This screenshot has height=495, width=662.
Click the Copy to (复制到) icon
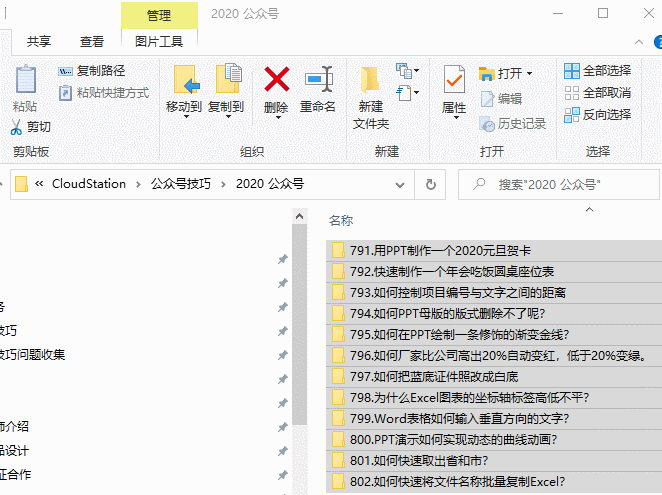(x=228, y=79)
